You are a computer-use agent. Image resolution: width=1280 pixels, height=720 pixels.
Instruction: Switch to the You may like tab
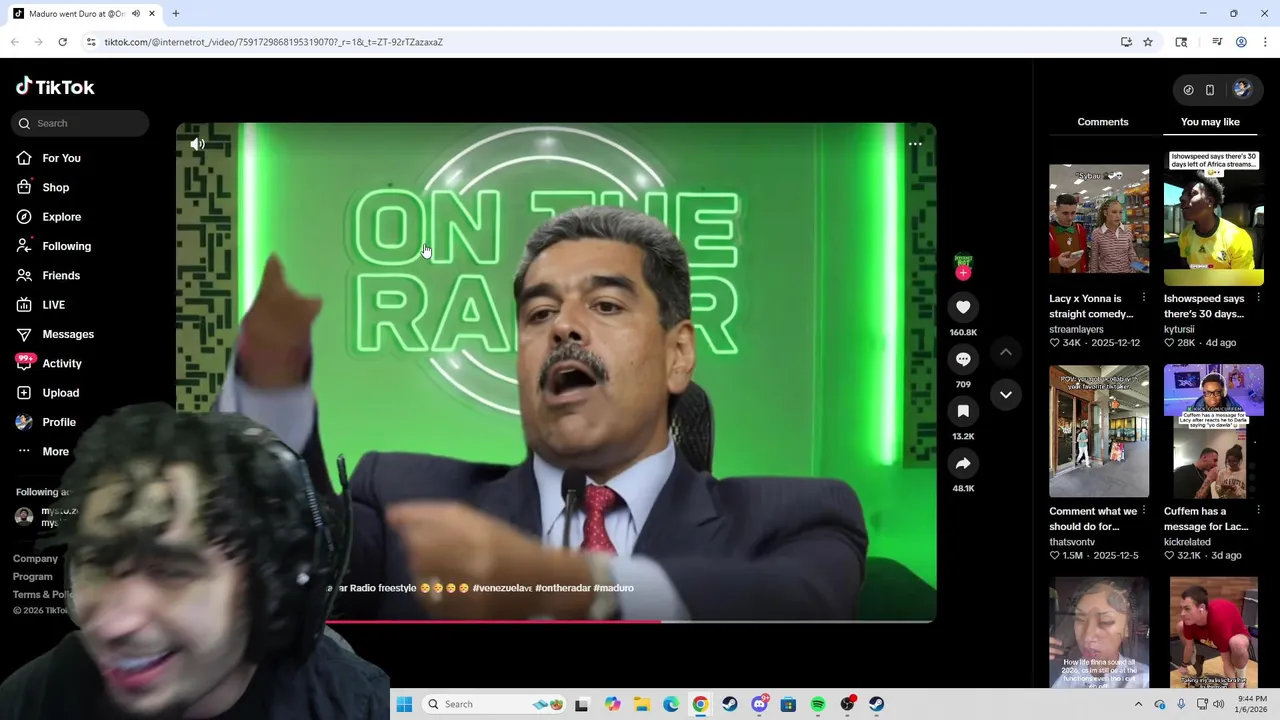point(1210,122)
